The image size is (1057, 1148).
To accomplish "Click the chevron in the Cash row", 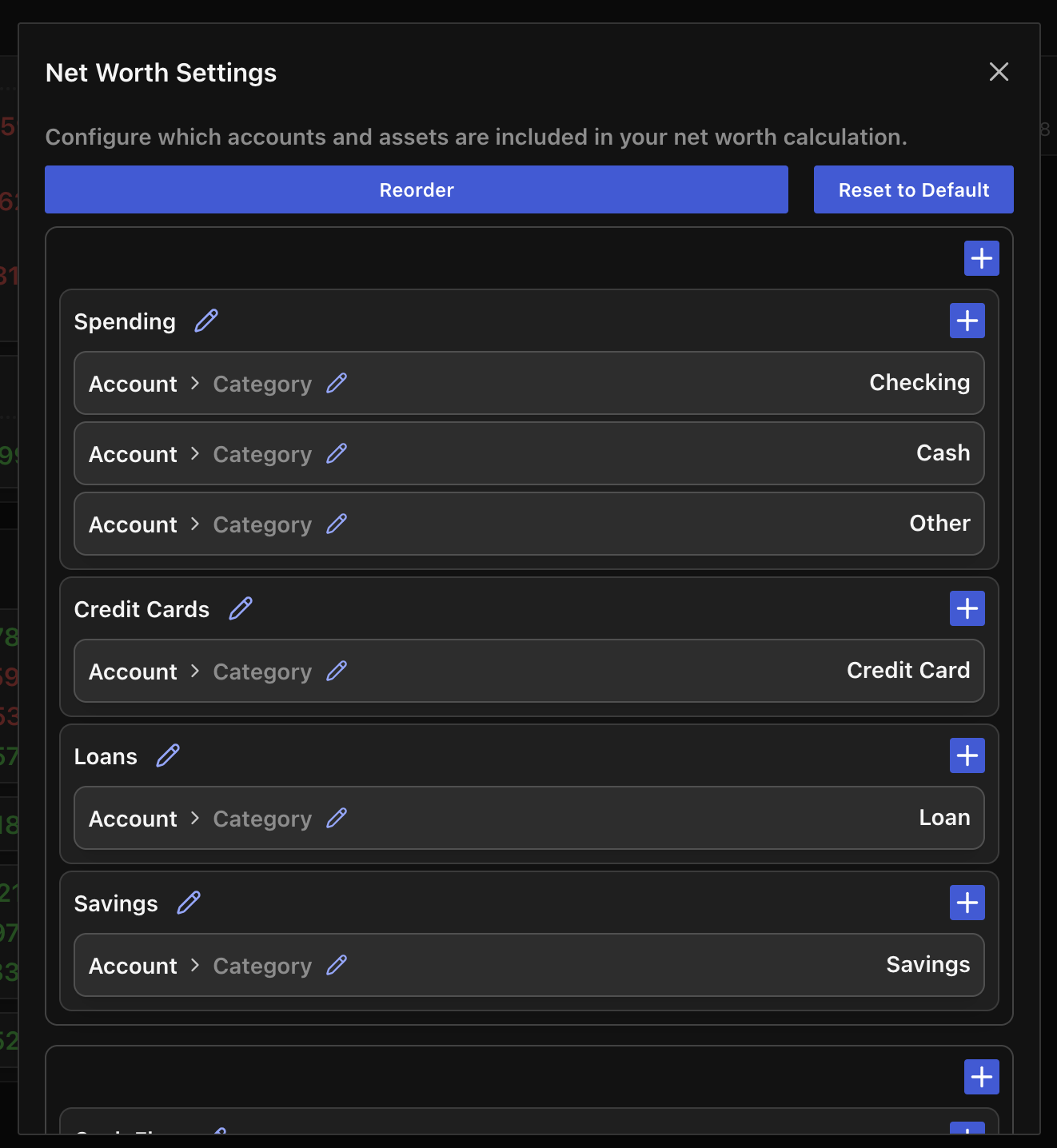I will (195, 453).
